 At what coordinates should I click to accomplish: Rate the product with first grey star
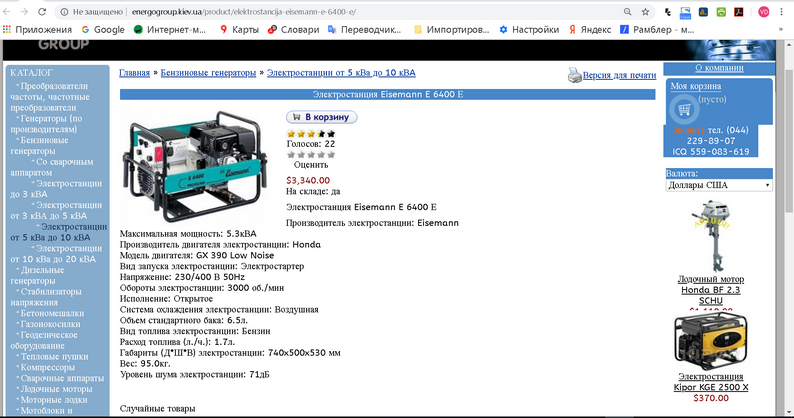point(291,155)
